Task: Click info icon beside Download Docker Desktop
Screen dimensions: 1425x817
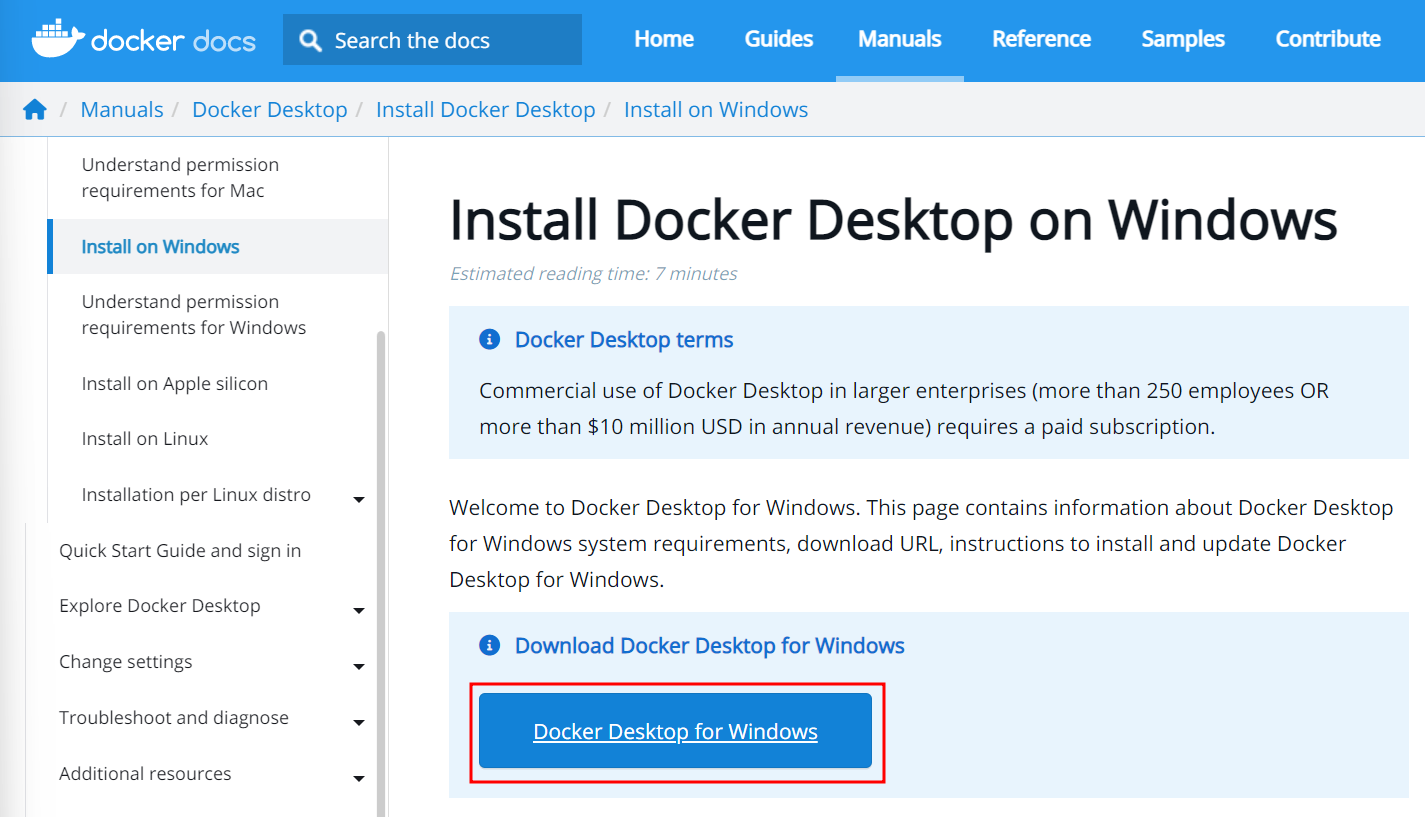Action: (x=489, y=646)
